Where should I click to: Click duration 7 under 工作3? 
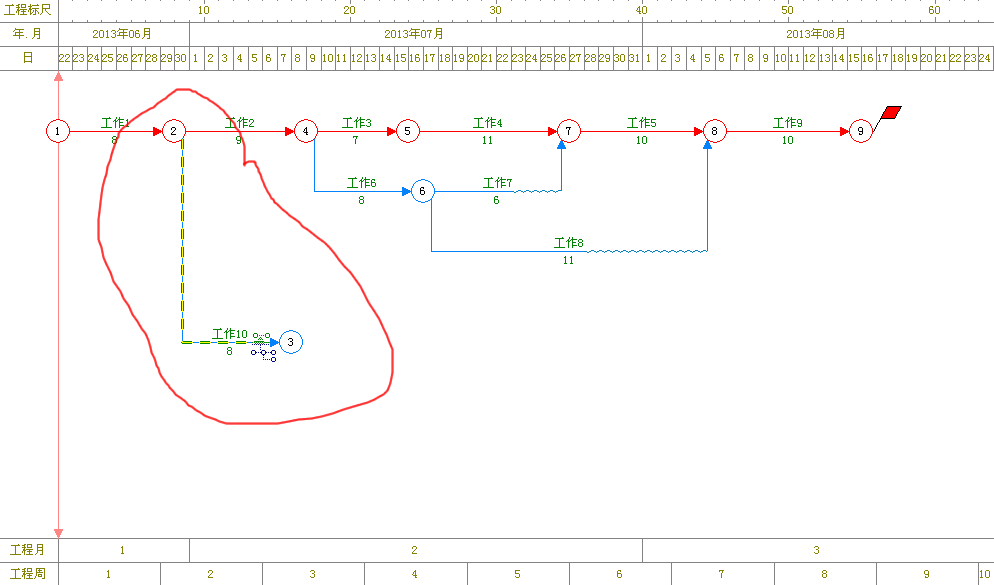click(x=356, y=140)
